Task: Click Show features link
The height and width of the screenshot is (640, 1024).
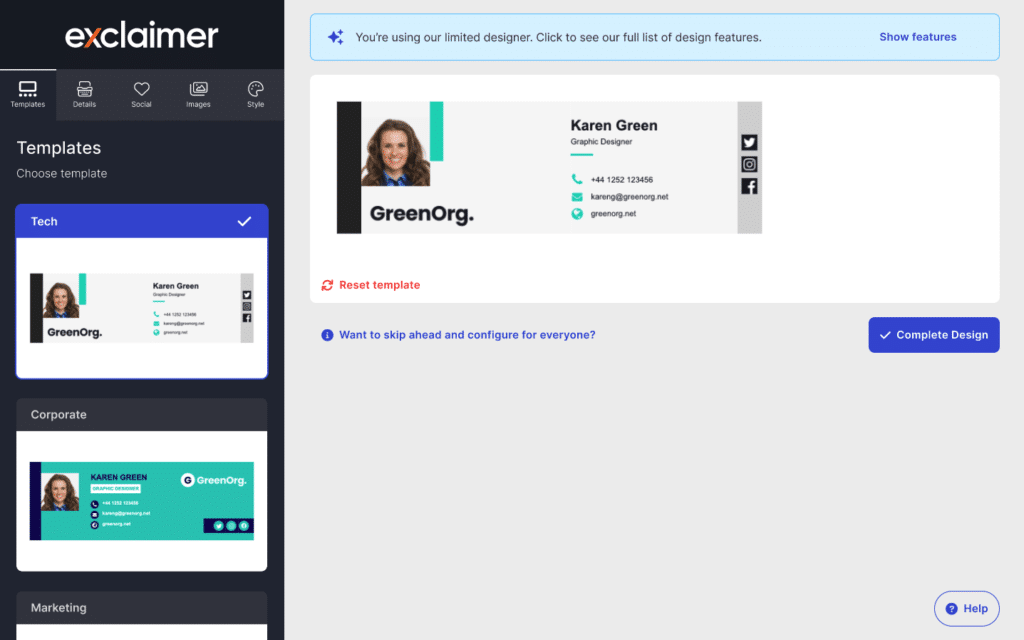Action: [x=918, y=37]
